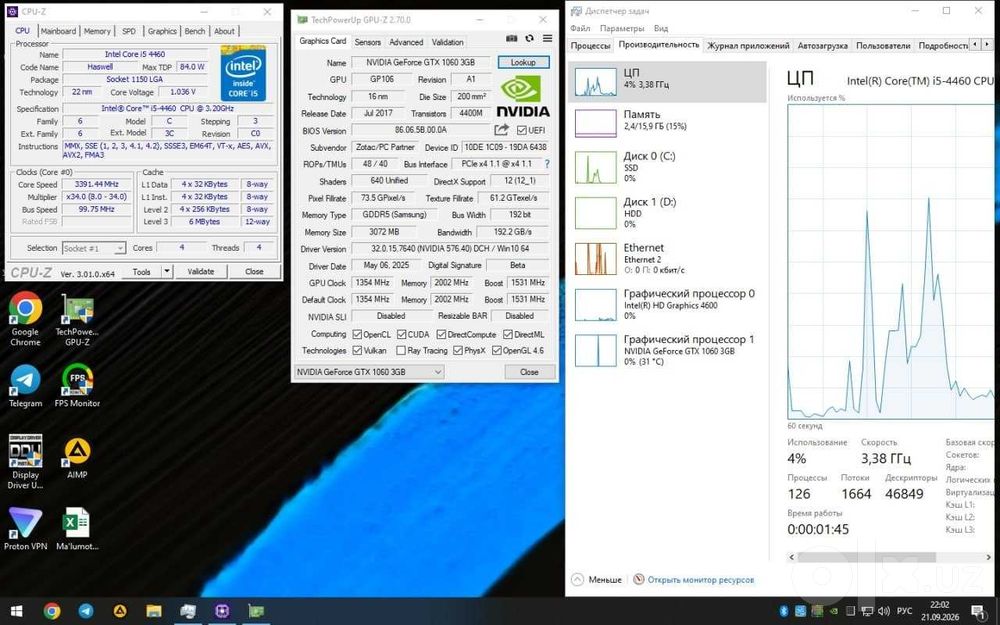The image size is (1000, 625).
Task: Click the Bluetooth tray icon
Action: [x=784, y=611]
